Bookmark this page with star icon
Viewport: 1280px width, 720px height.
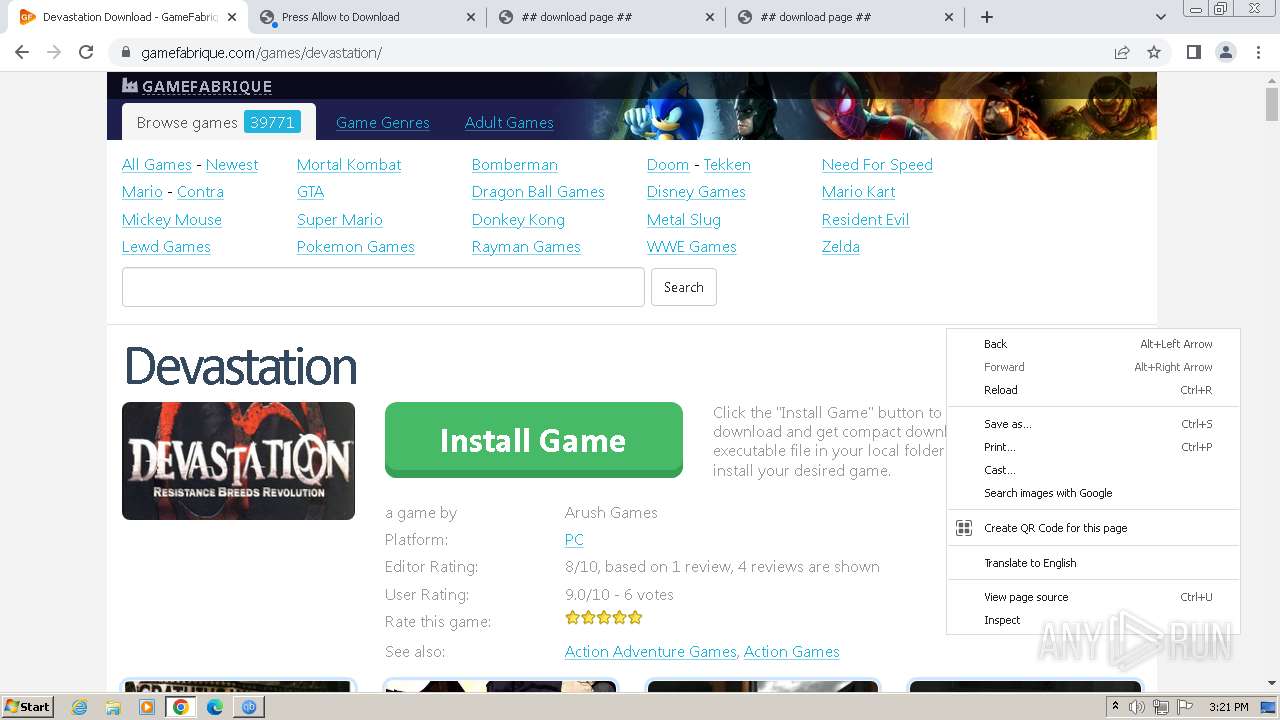[1154, 52]
